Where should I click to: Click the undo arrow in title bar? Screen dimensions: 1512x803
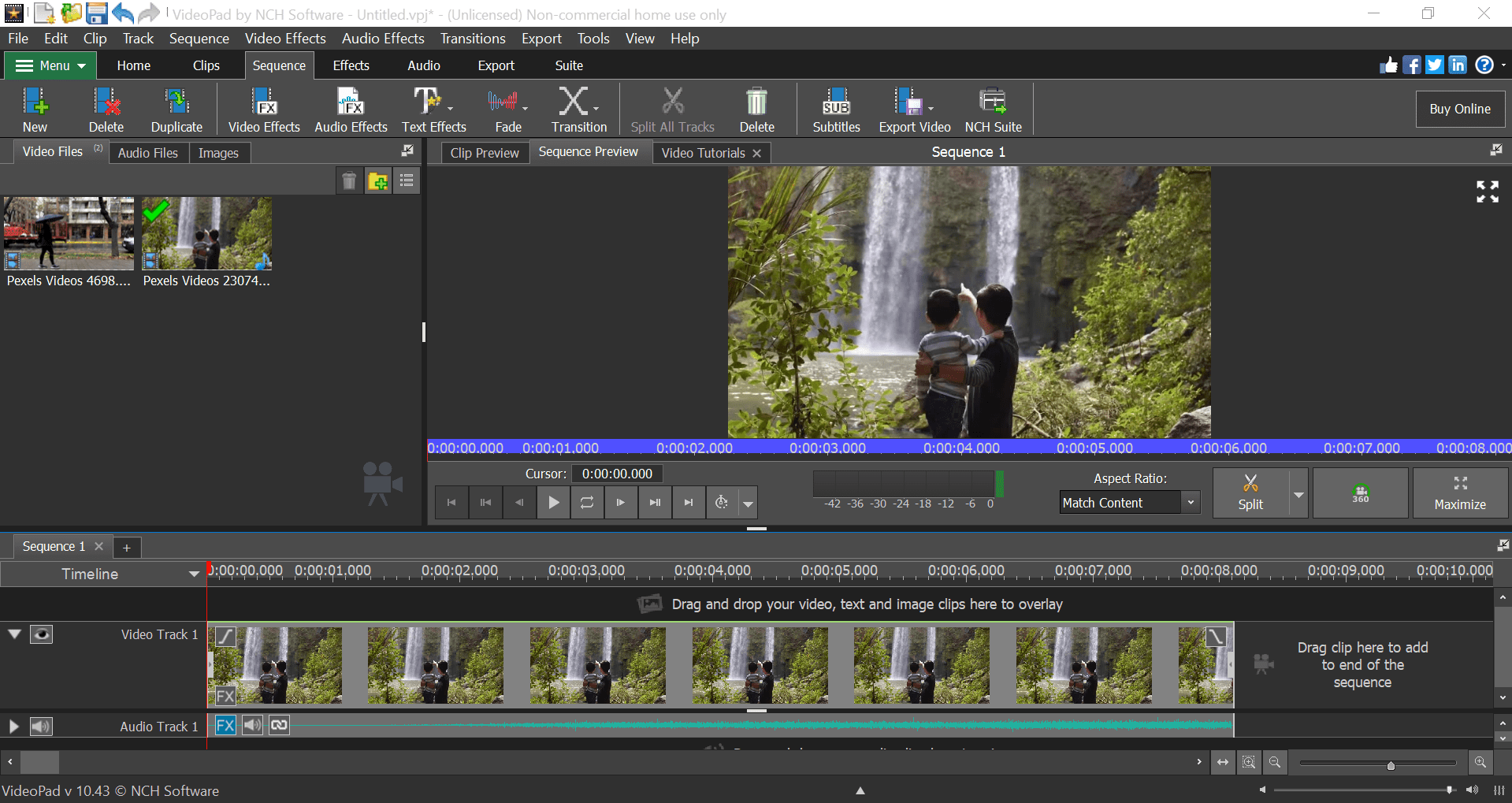tap(123, 13)
